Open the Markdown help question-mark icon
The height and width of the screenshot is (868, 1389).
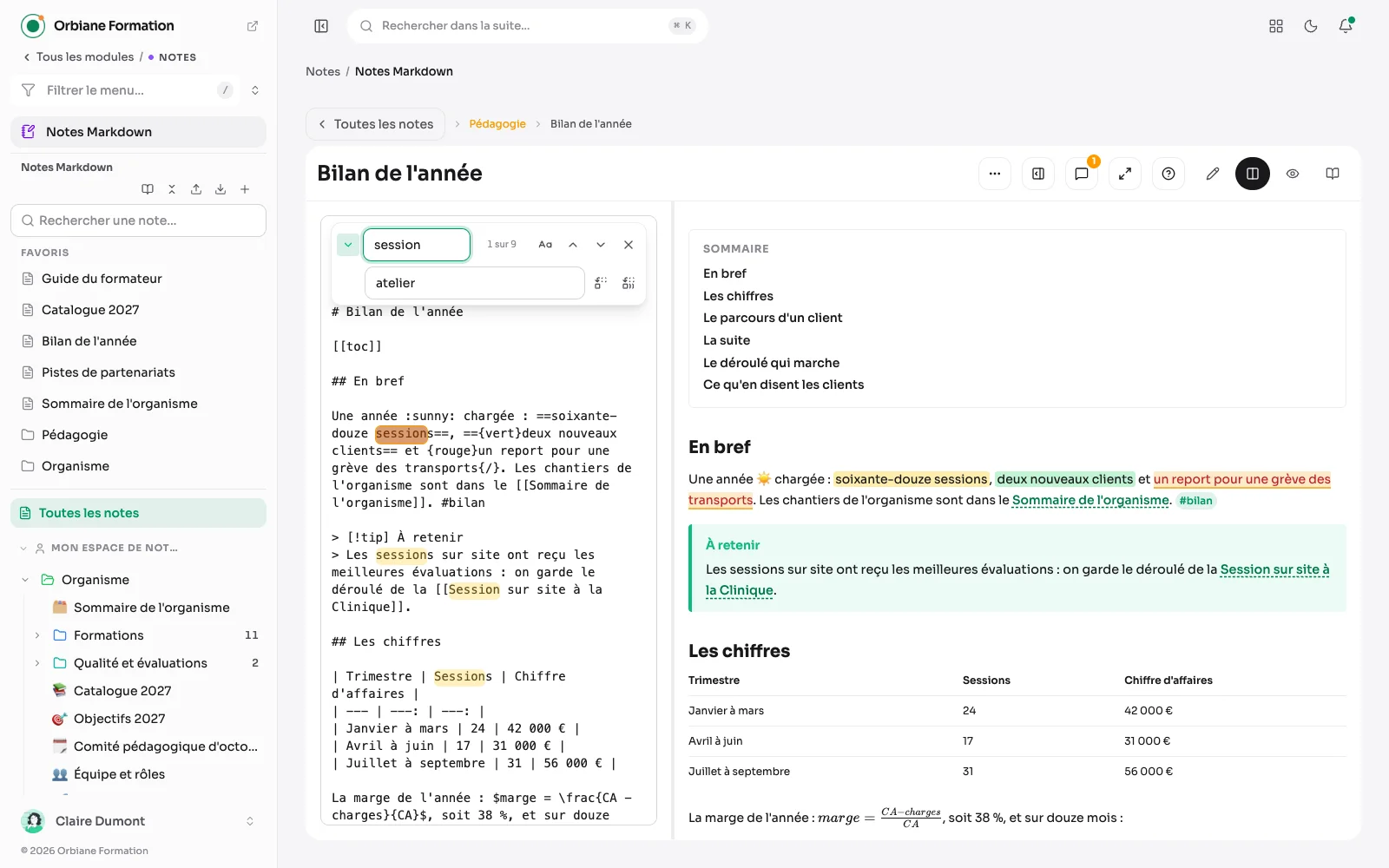tap(1168, 174)
